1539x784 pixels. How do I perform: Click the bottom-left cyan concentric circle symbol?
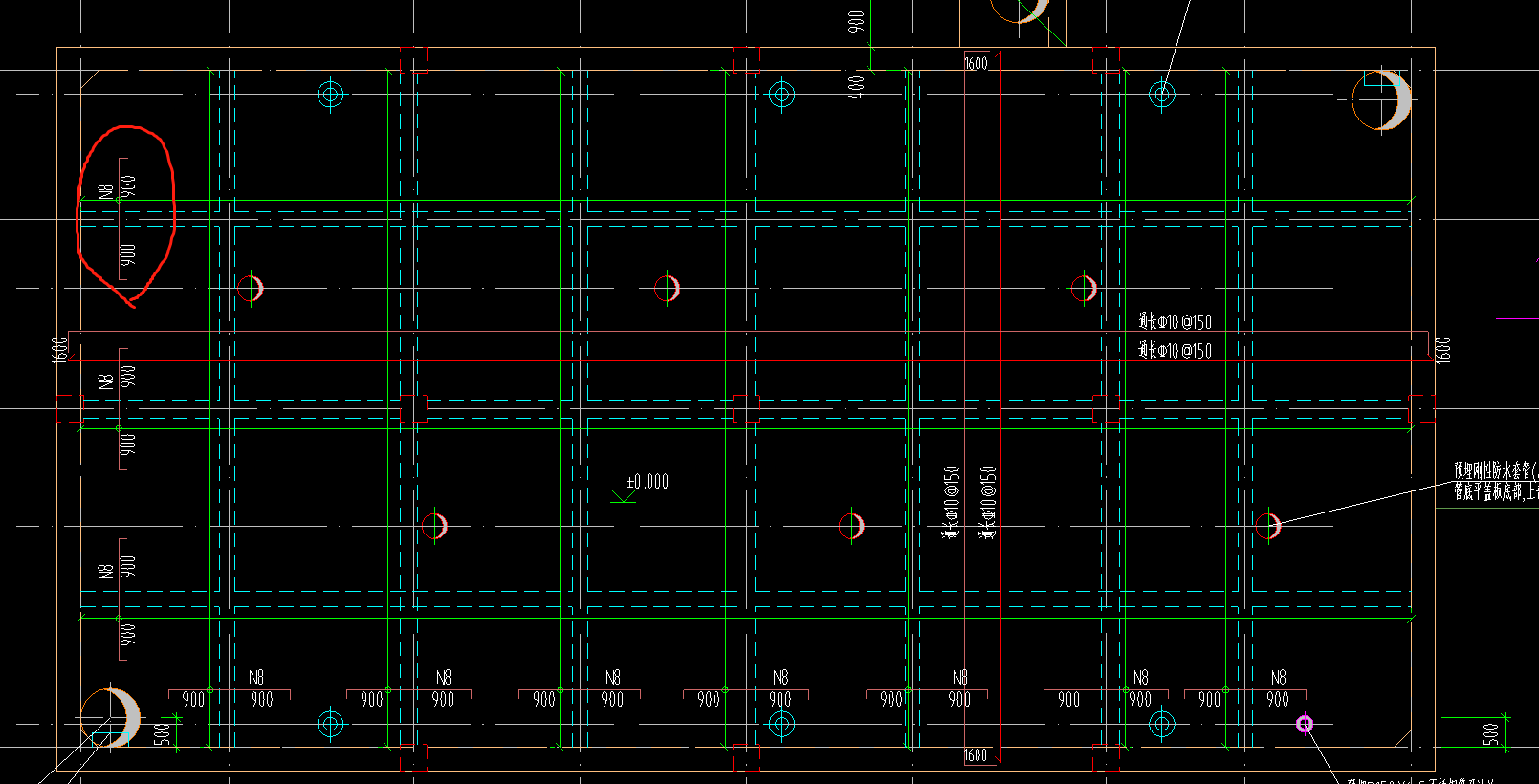tap(331, 724)
